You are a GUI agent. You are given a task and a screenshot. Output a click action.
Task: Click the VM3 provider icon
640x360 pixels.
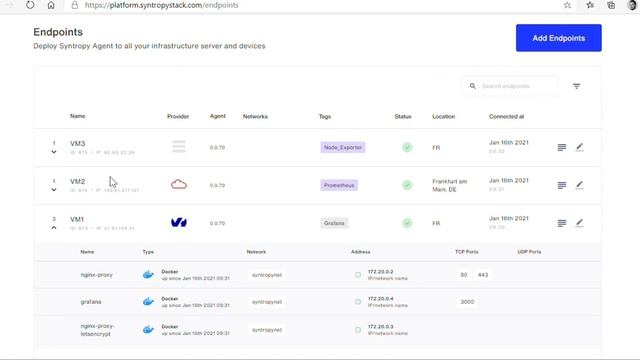178,146
